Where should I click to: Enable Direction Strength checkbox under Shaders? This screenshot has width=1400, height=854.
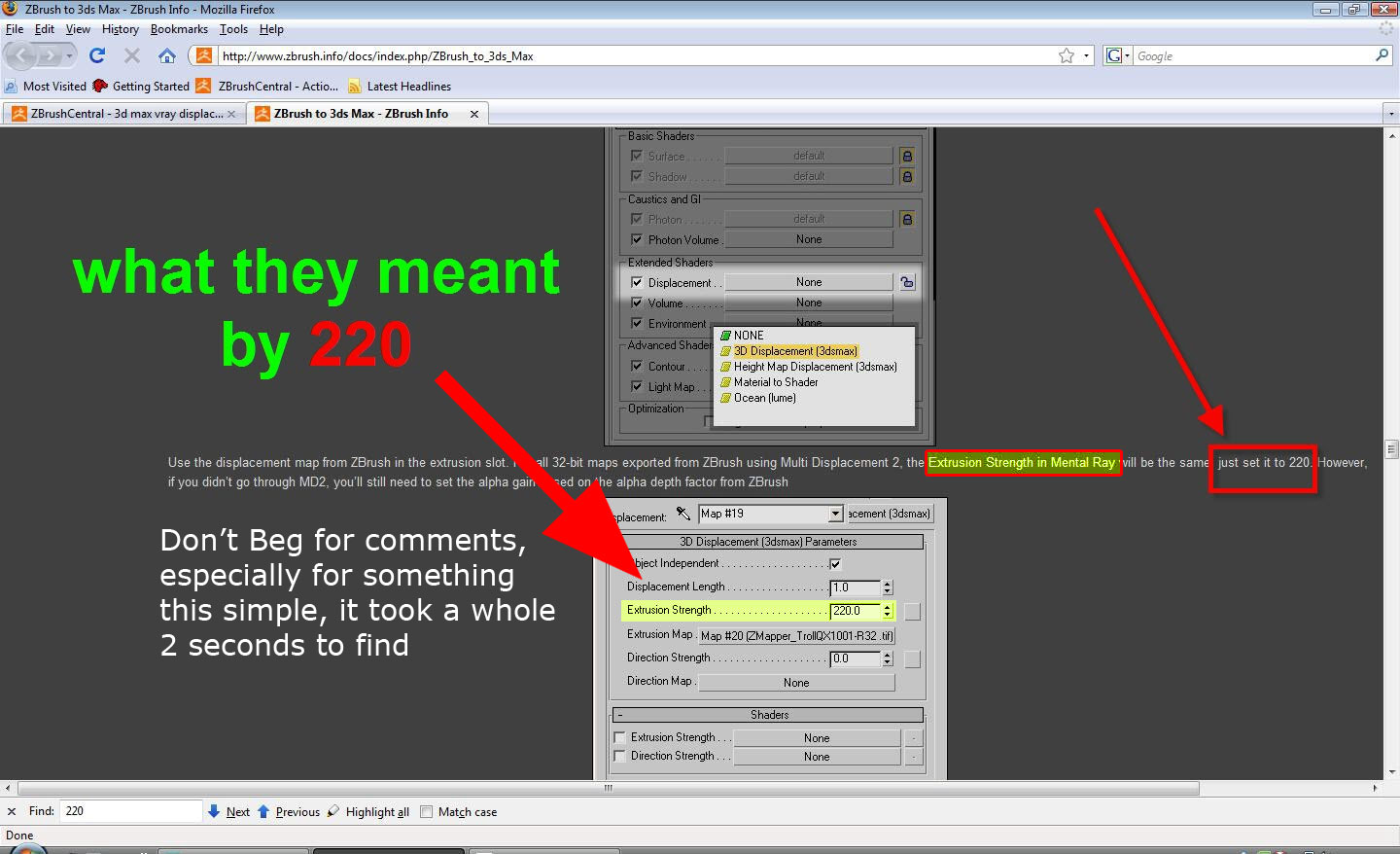pos(620,756)
